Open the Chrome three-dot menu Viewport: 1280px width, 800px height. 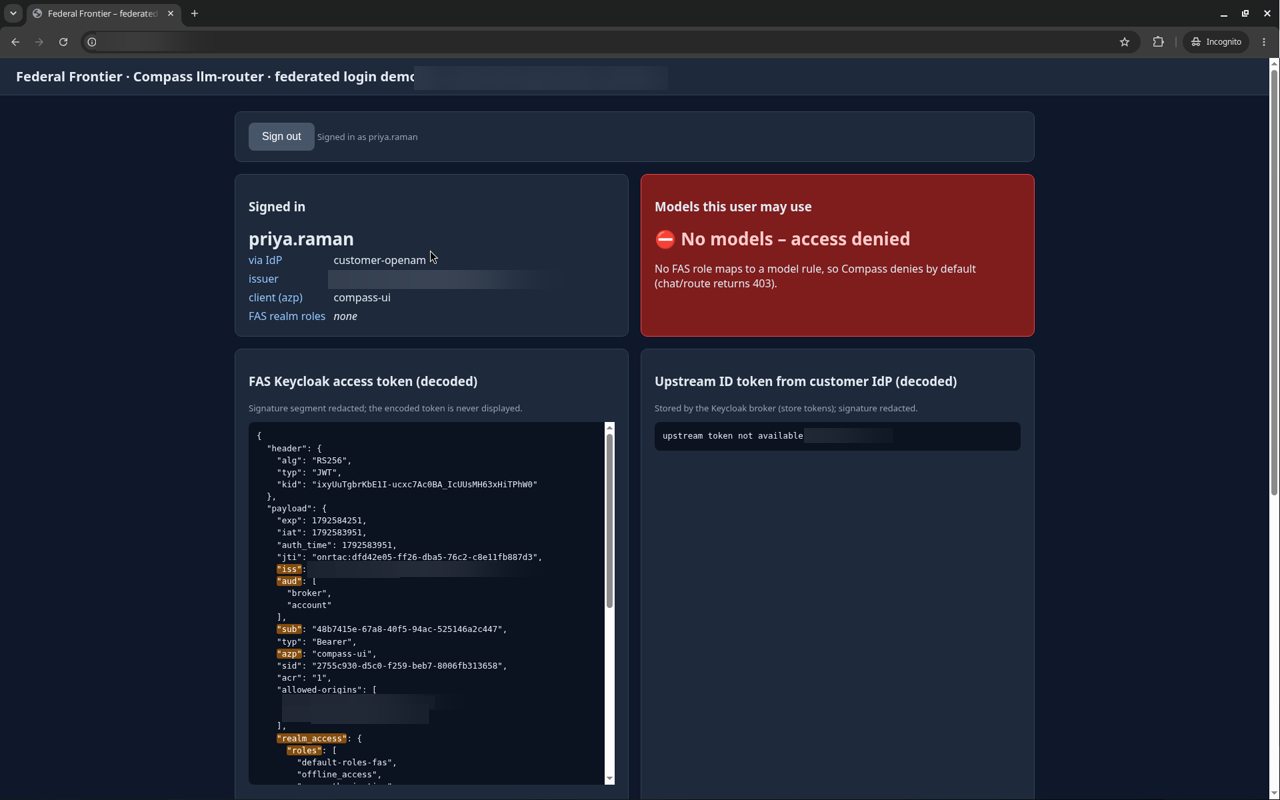tap(1264, 42)
